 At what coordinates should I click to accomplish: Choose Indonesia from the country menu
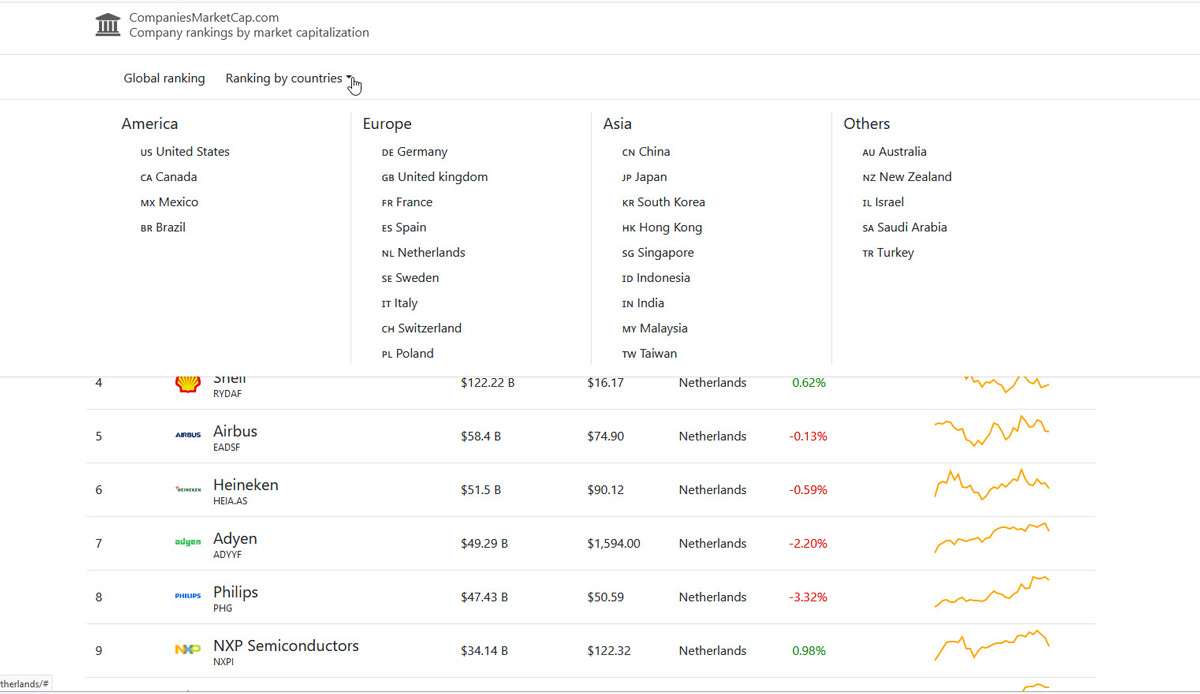tap(656, 278)
